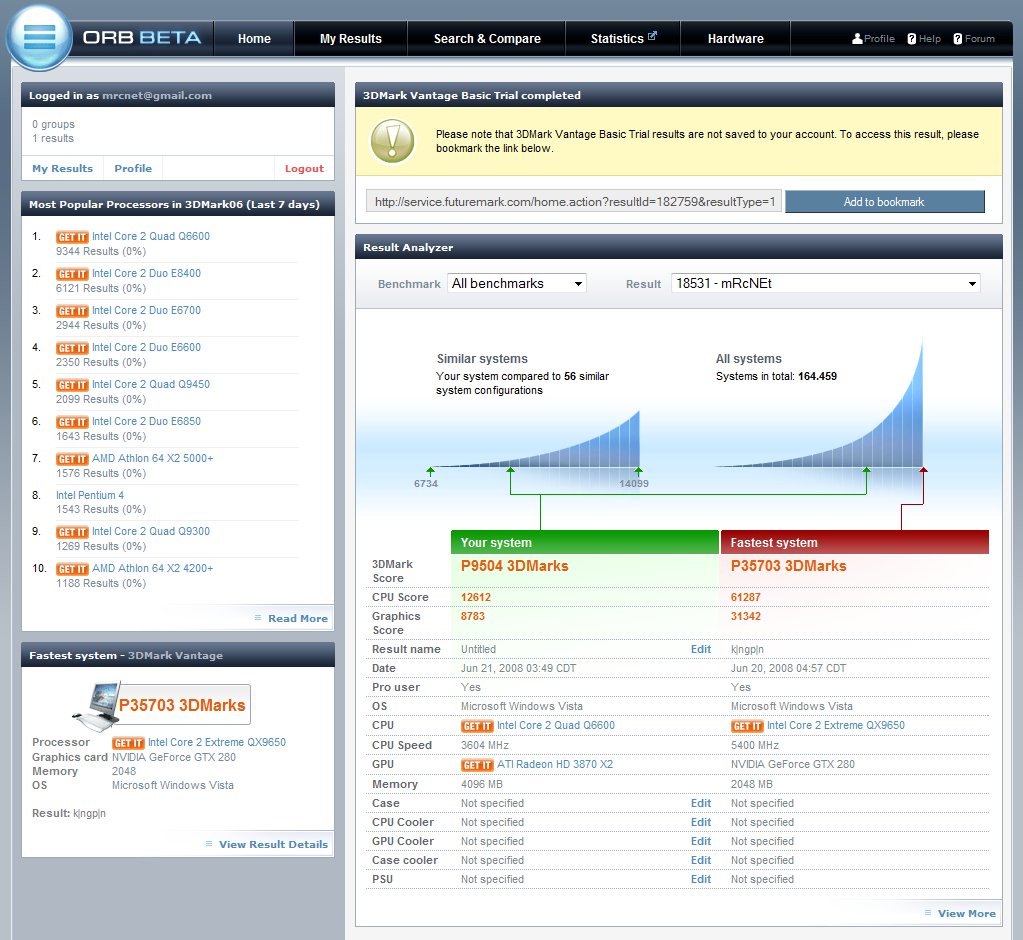Click GET IT badge beside Core 2 Extreme QX9650 in results table
Viewport: 1023px width, 940px height.
click(x=747, y=726)
